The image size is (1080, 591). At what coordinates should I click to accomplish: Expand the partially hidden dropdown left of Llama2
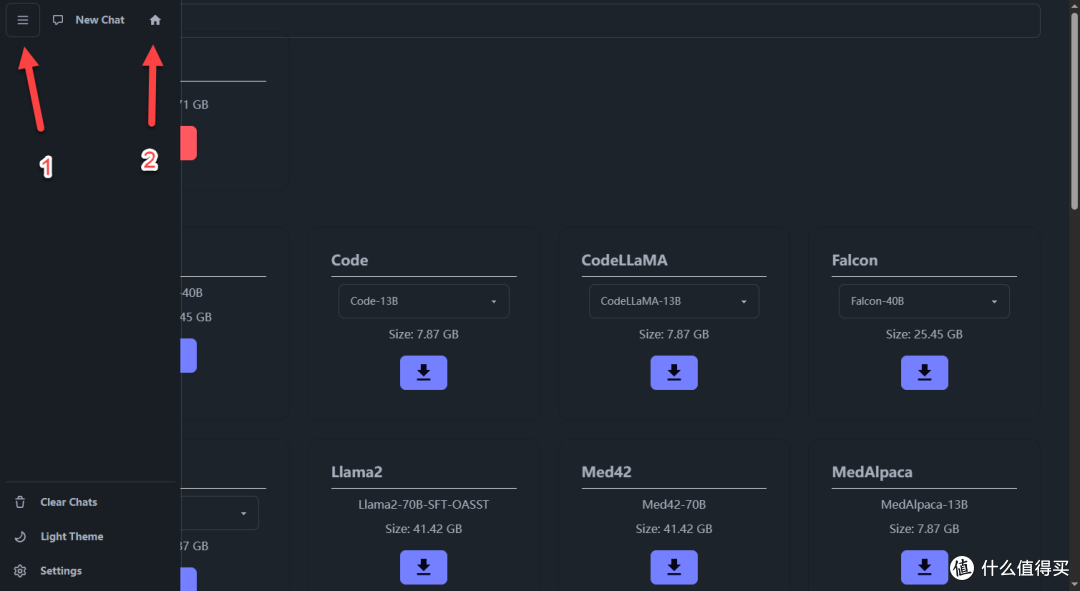click(220, 513)
